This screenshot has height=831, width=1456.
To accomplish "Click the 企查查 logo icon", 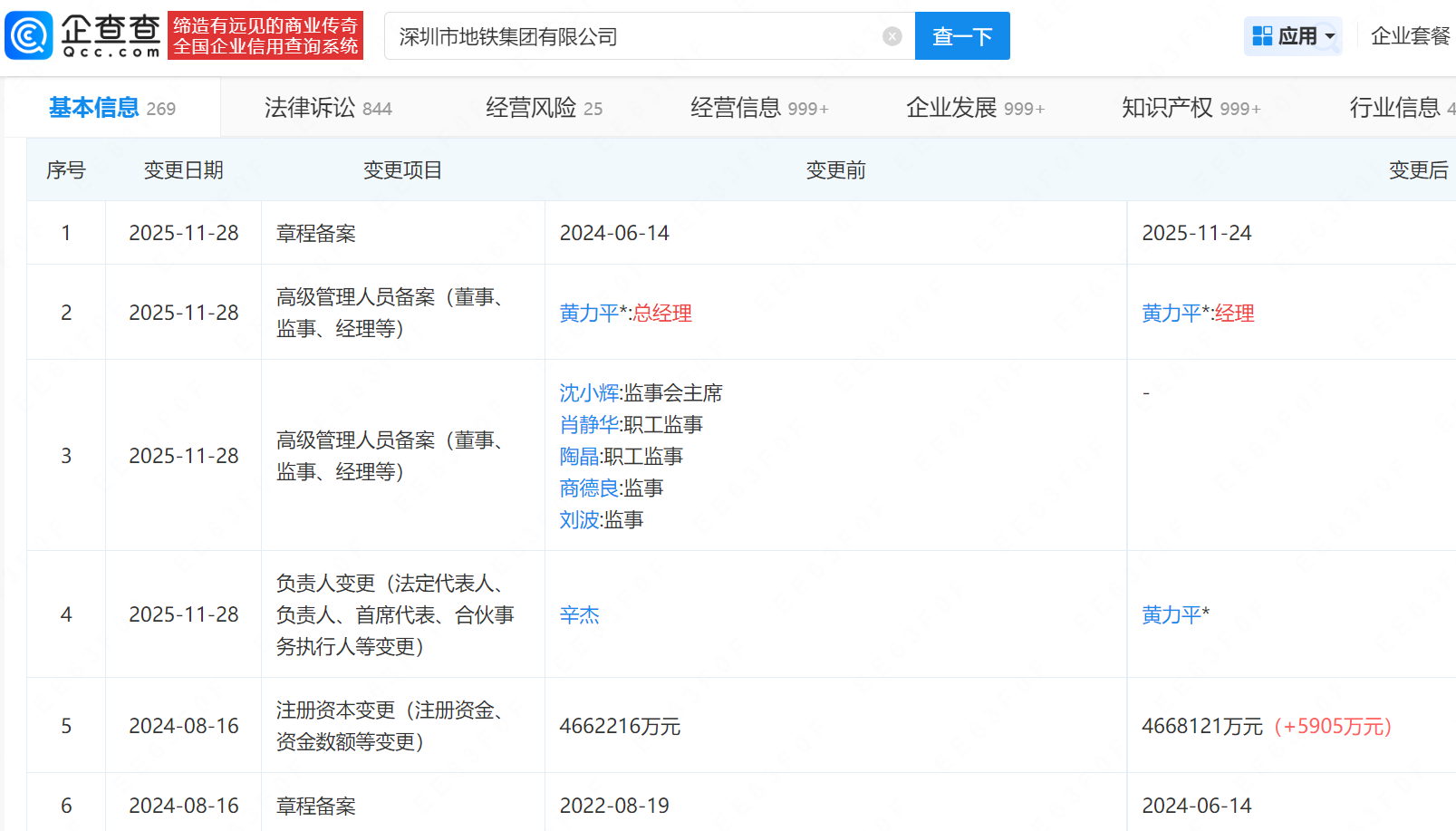I will click(x=29, y=36).
